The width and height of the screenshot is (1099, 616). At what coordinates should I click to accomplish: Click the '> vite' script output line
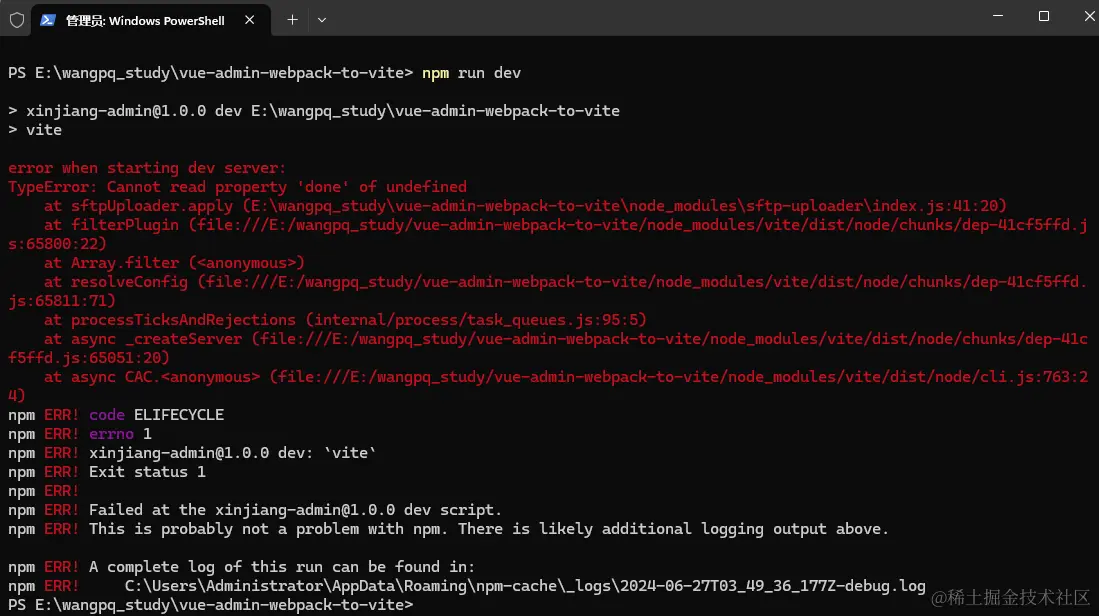[x=35, y=130]
